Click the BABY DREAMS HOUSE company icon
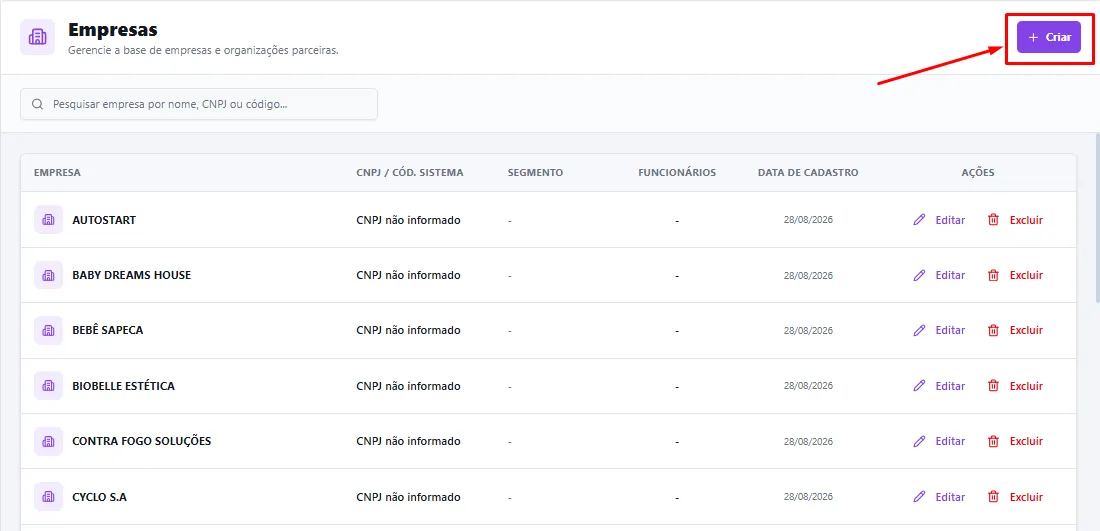 tap(48, 275)
